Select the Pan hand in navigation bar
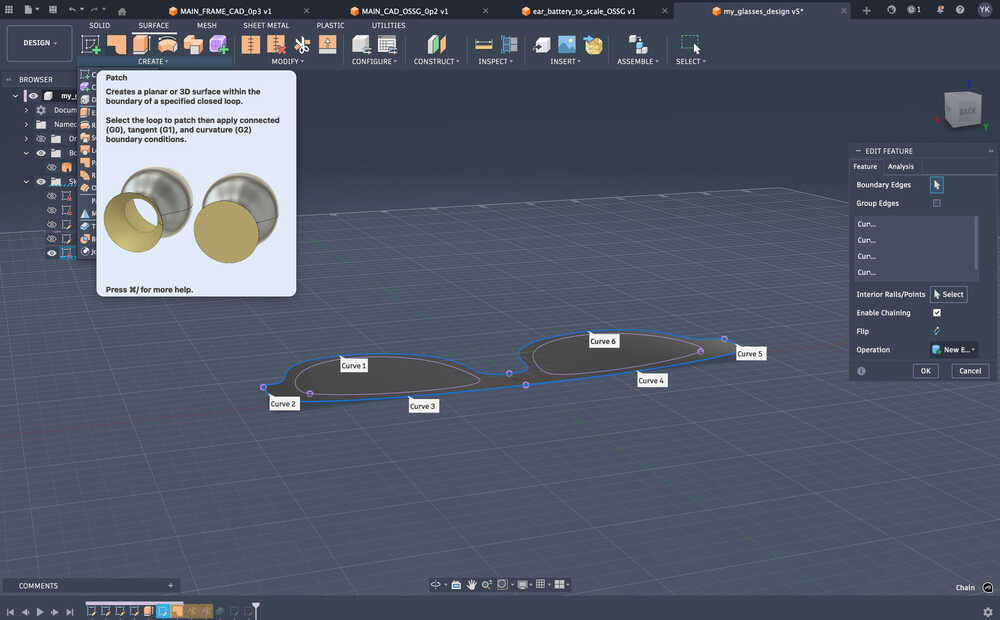The width and height of the screenshot is (1000, 620). coord(471,585)
